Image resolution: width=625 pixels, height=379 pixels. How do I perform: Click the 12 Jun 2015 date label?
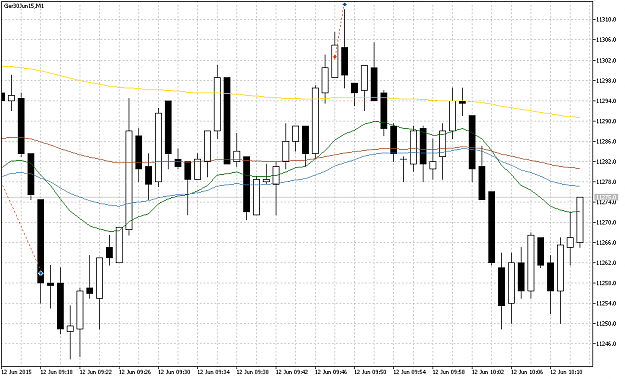coord(17,372)
